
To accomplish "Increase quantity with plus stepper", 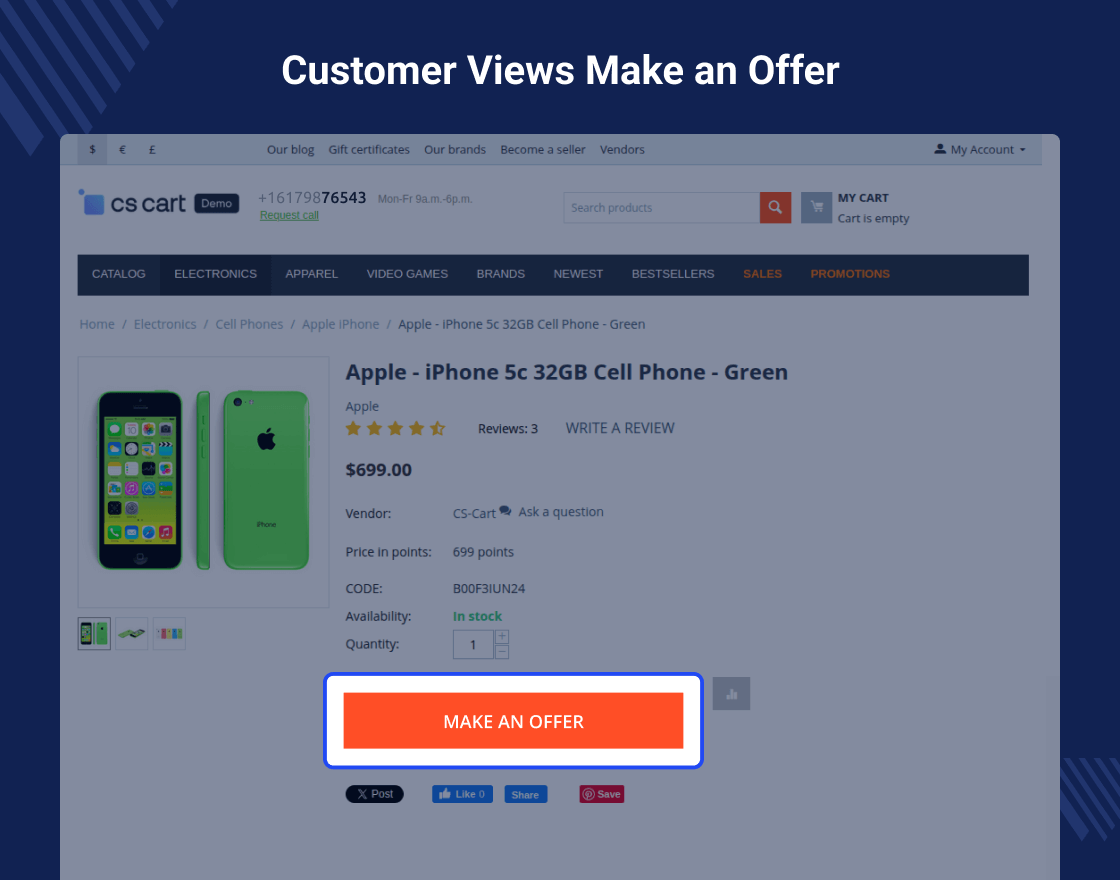I will tap(502, 637).
